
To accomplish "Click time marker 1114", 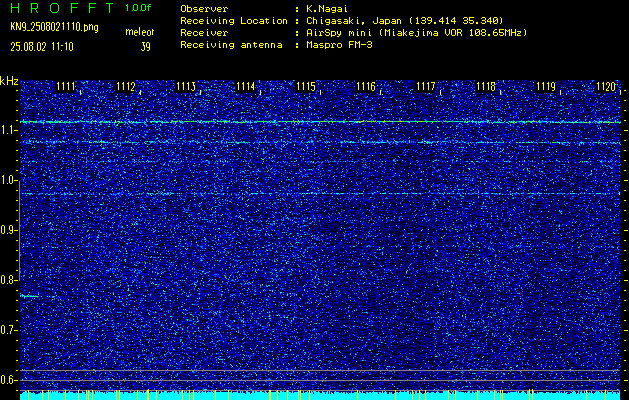I will coord(246,86).
